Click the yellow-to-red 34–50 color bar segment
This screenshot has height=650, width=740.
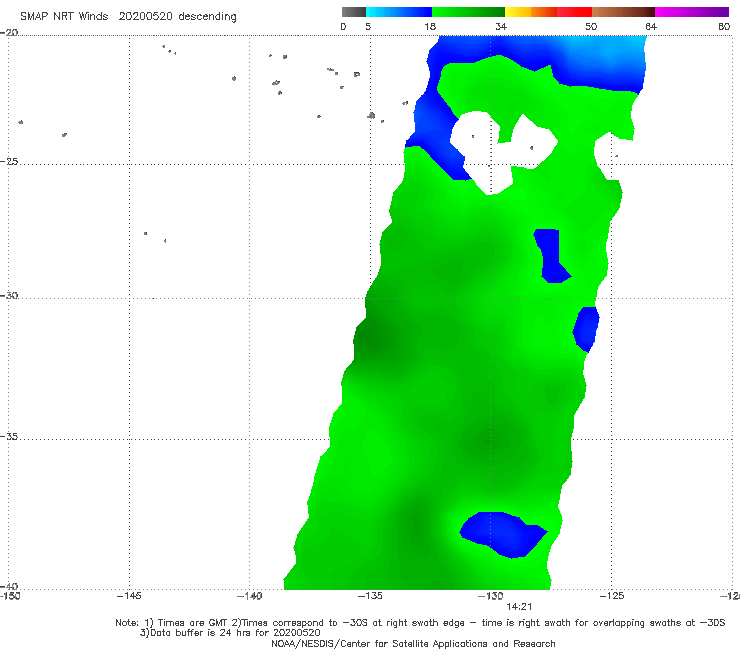click(x=548, y=12)
